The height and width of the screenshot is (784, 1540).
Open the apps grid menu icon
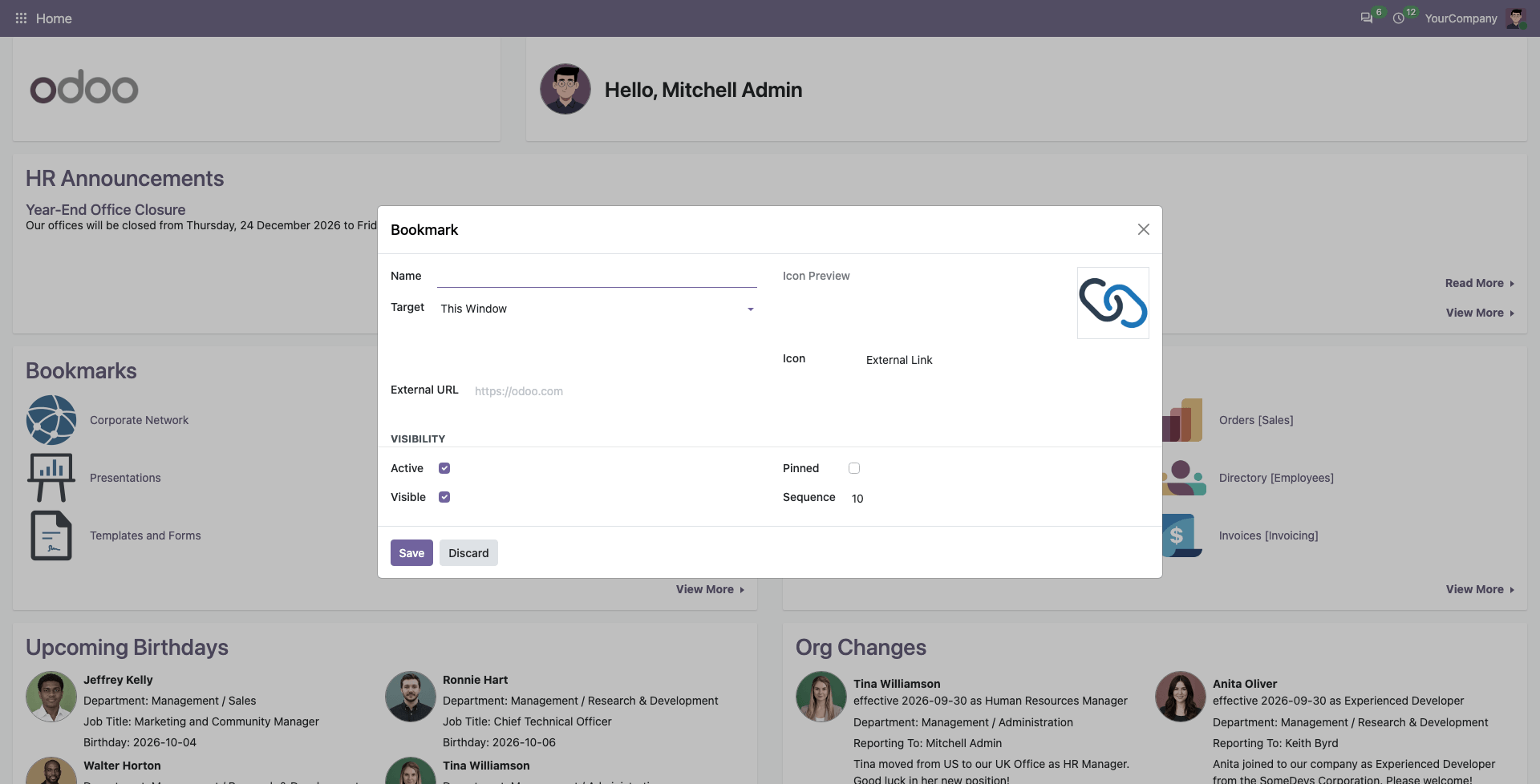21,18
